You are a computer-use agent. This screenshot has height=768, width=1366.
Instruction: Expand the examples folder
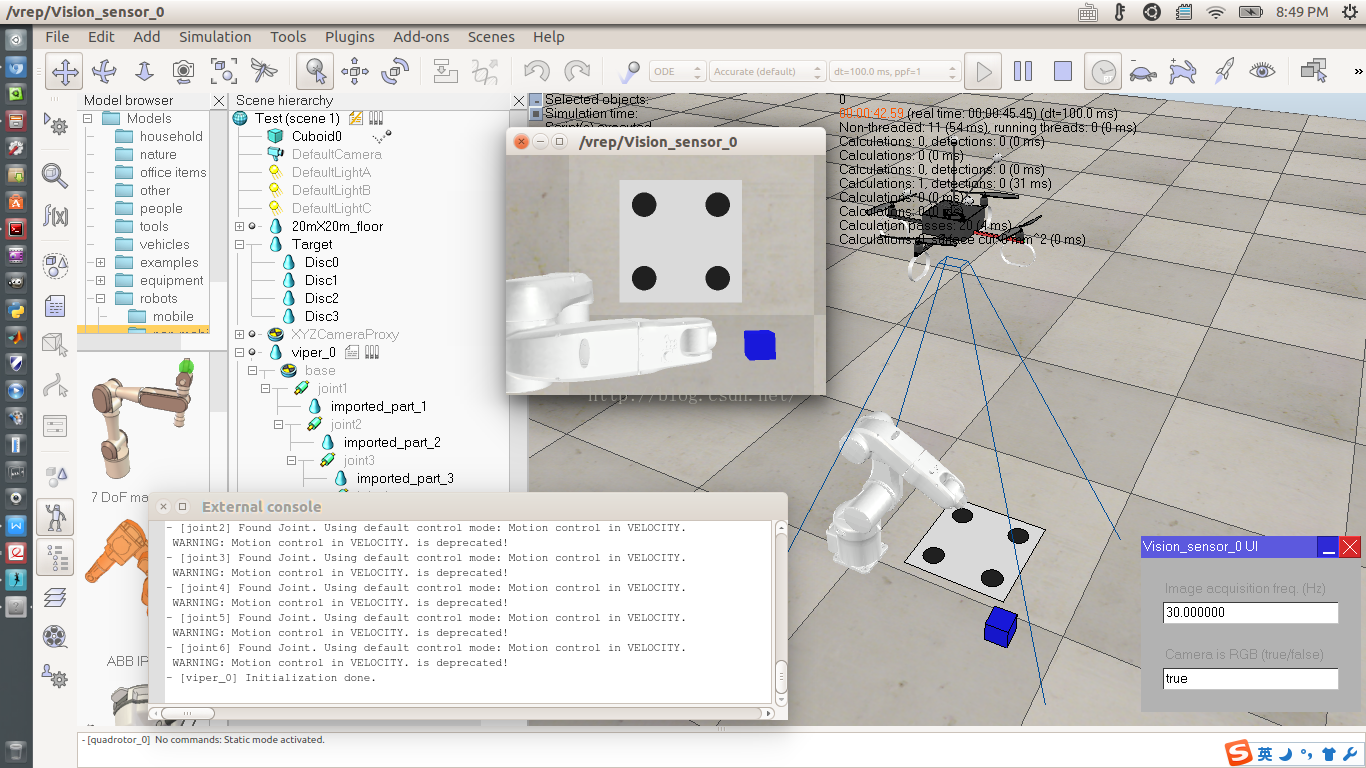pyautogui.click(x=100, y=262)
